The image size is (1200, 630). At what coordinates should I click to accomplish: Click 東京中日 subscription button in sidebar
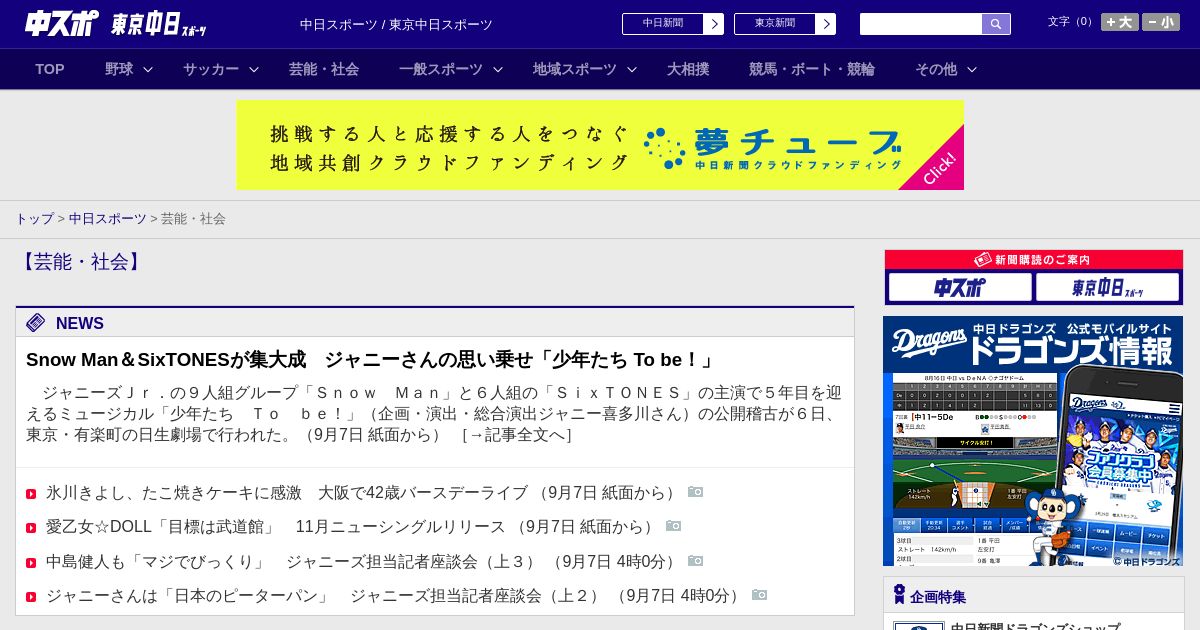1108,288
